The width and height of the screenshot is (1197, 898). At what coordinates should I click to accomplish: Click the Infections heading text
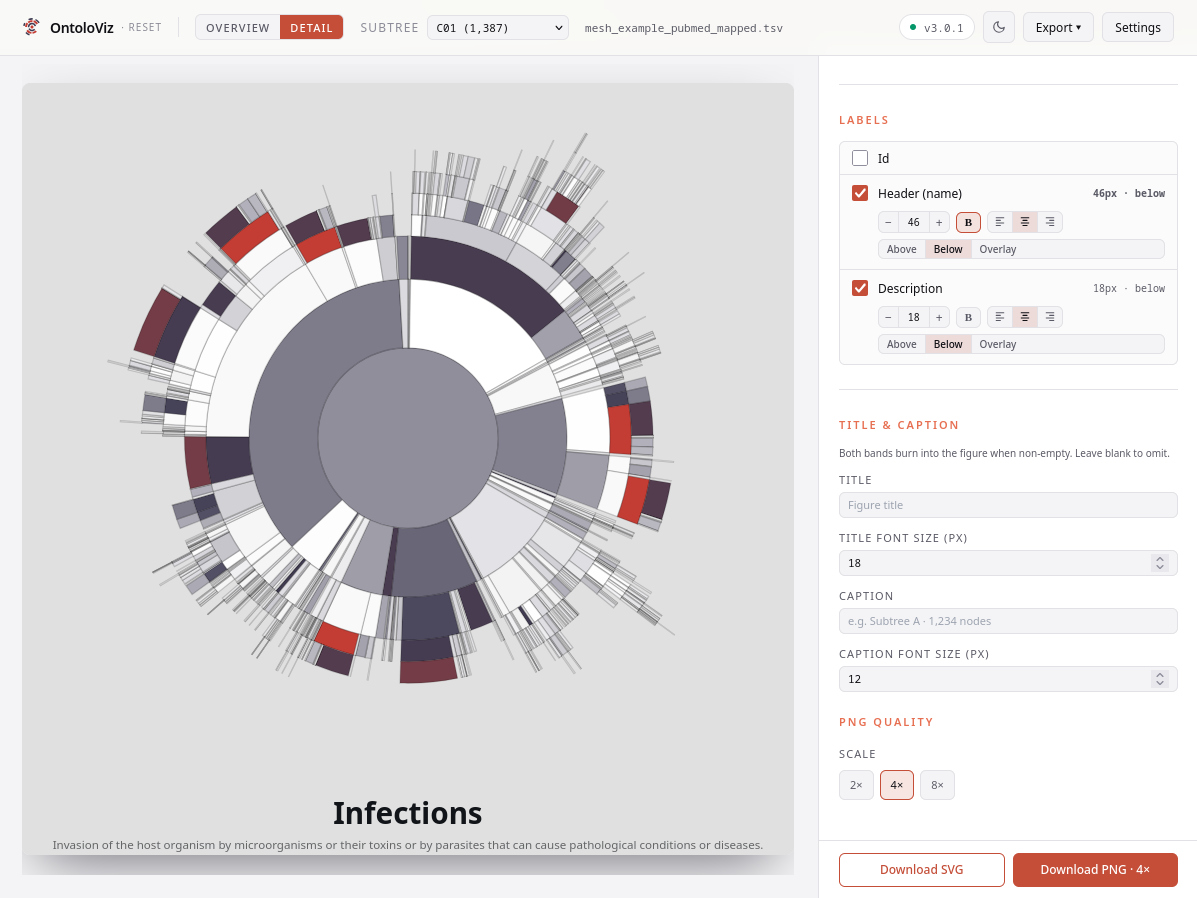[408, 813]
